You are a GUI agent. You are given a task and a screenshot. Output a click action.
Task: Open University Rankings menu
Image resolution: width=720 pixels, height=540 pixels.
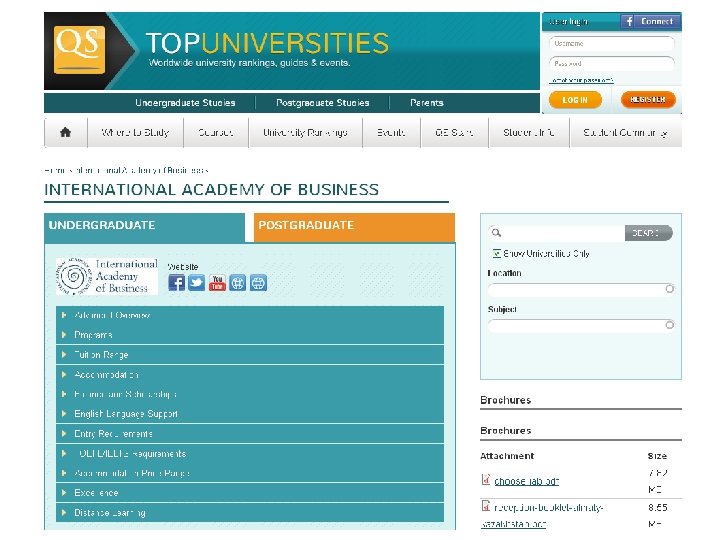tap(305, 133)
